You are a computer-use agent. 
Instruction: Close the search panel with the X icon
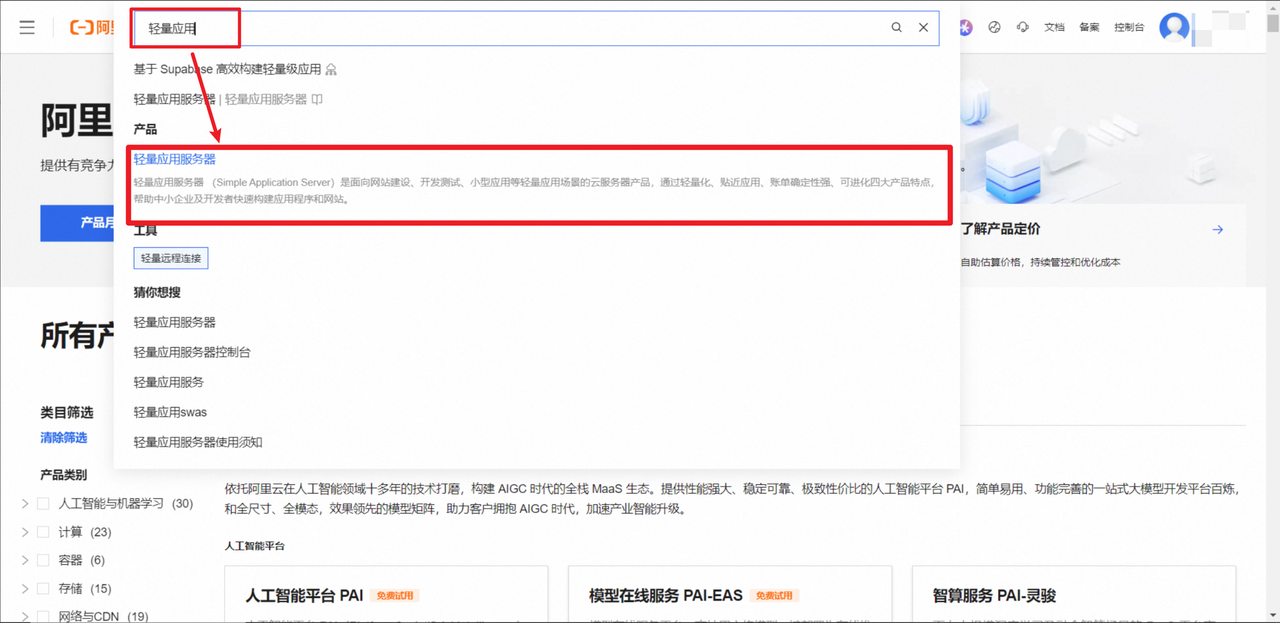point(924,27)
